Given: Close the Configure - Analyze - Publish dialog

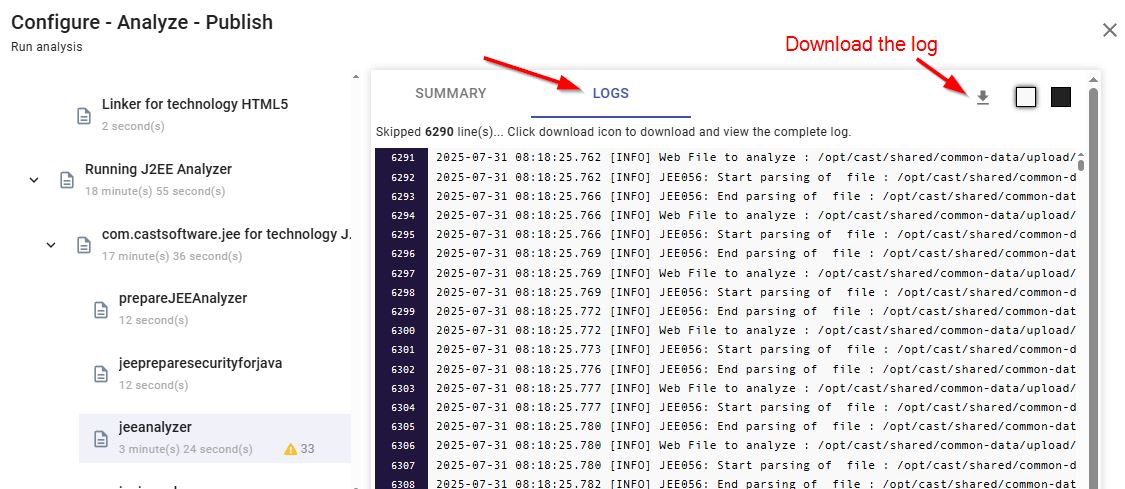Looking at the screenshot, I should (1109, 30).
